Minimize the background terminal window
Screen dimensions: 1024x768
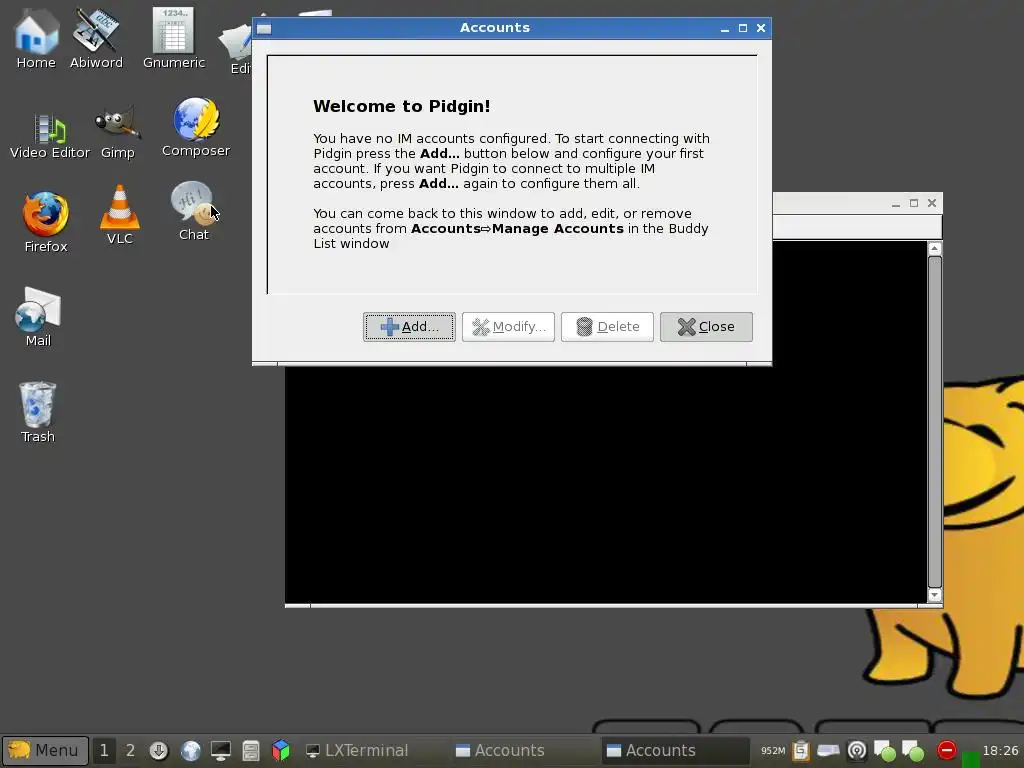click(896, 204)
